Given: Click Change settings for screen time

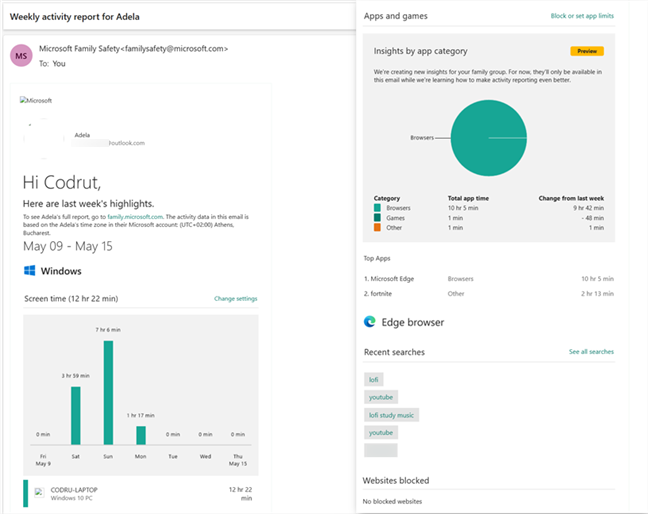Looking at the screenshot, I should [236, 298].
